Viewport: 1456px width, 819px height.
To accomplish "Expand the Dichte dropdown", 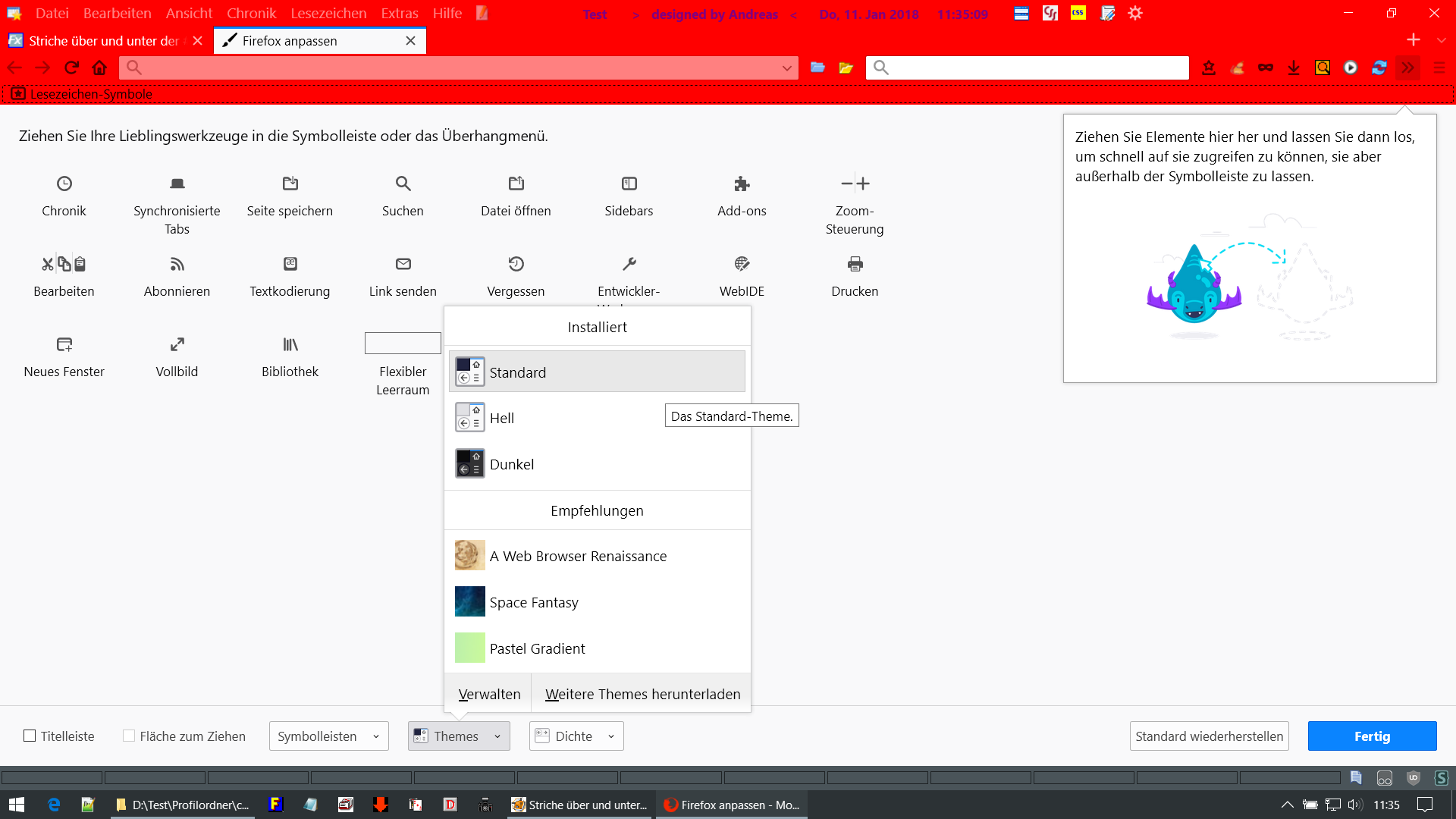I will pyautogui.click(x=576, y=736).
